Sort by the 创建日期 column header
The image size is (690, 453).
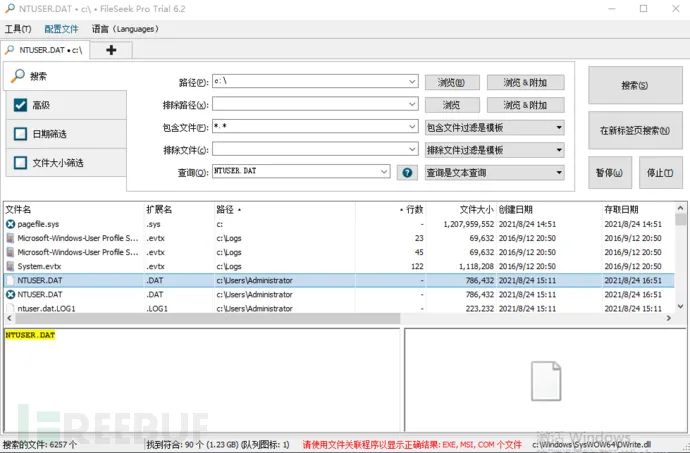pos(549,210)
